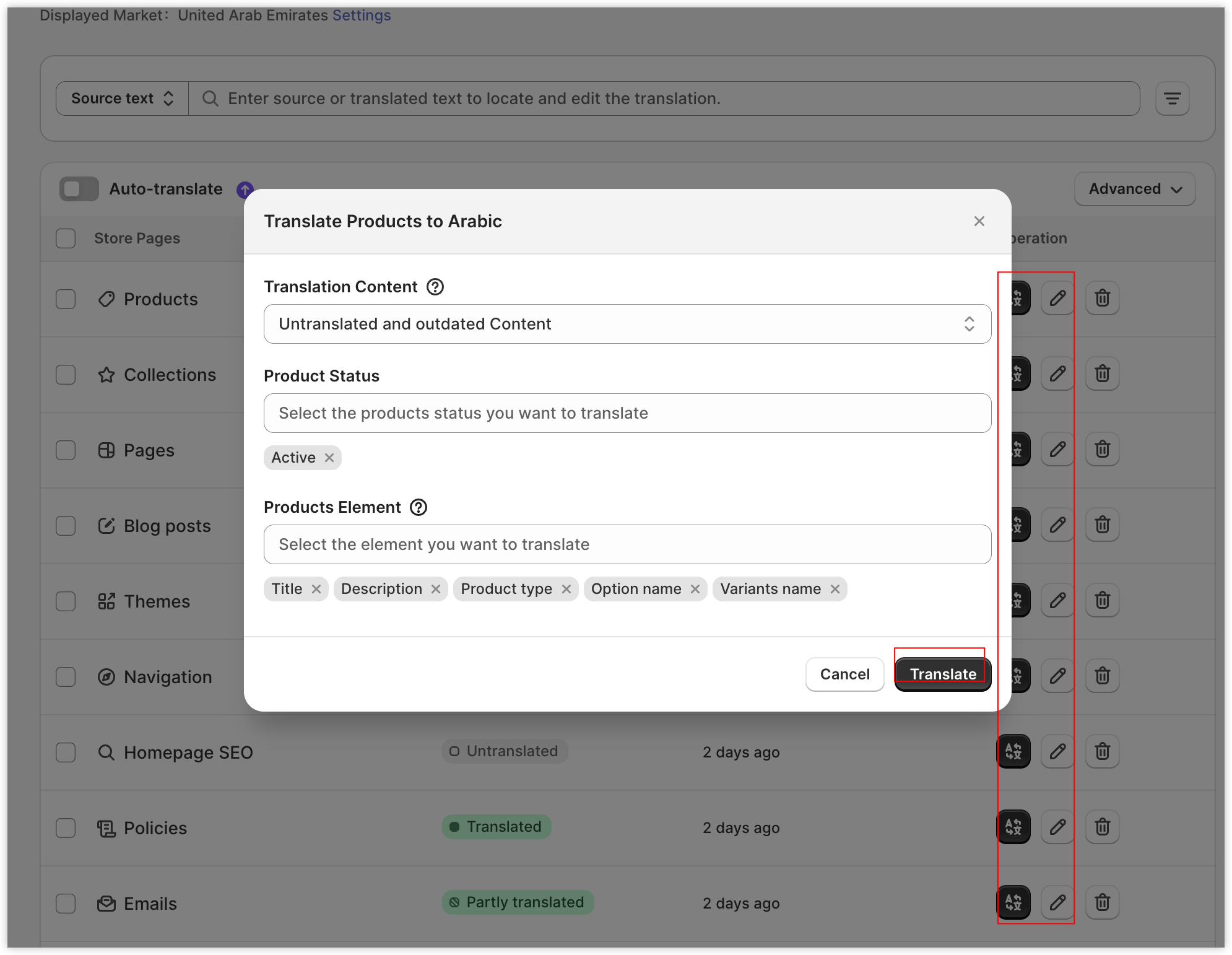Open the Blog posts store page row
Screen dimensions: 1232x955
pos(167,526)
